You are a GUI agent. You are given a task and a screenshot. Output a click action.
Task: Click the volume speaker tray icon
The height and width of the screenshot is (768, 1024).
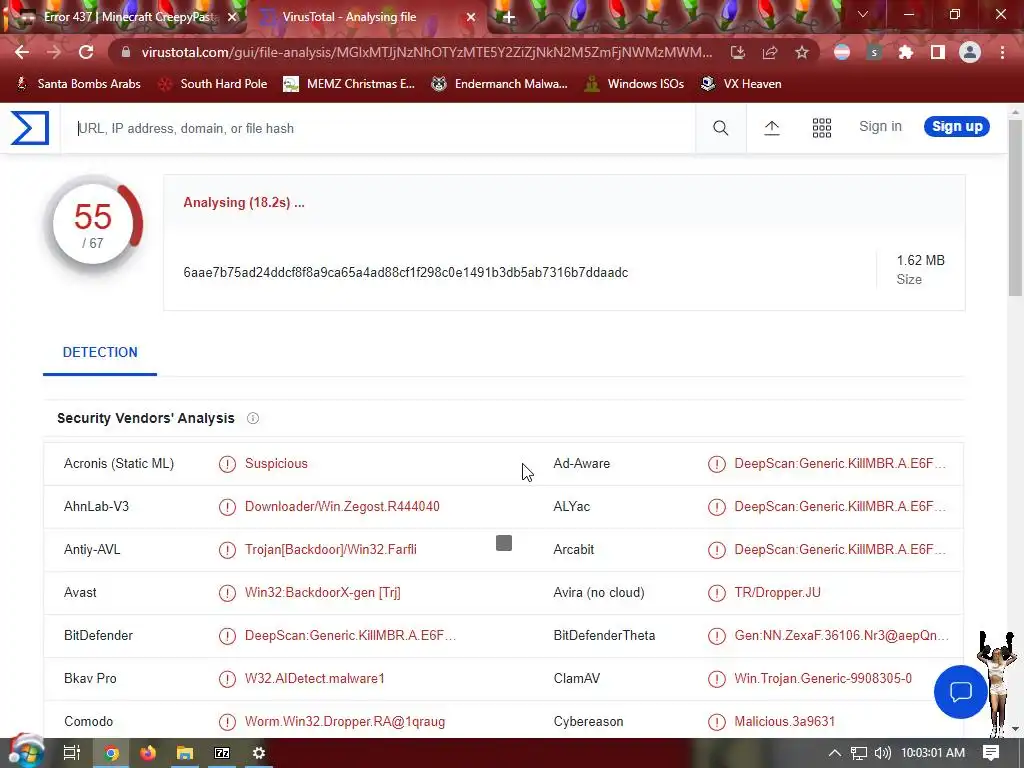882,753
